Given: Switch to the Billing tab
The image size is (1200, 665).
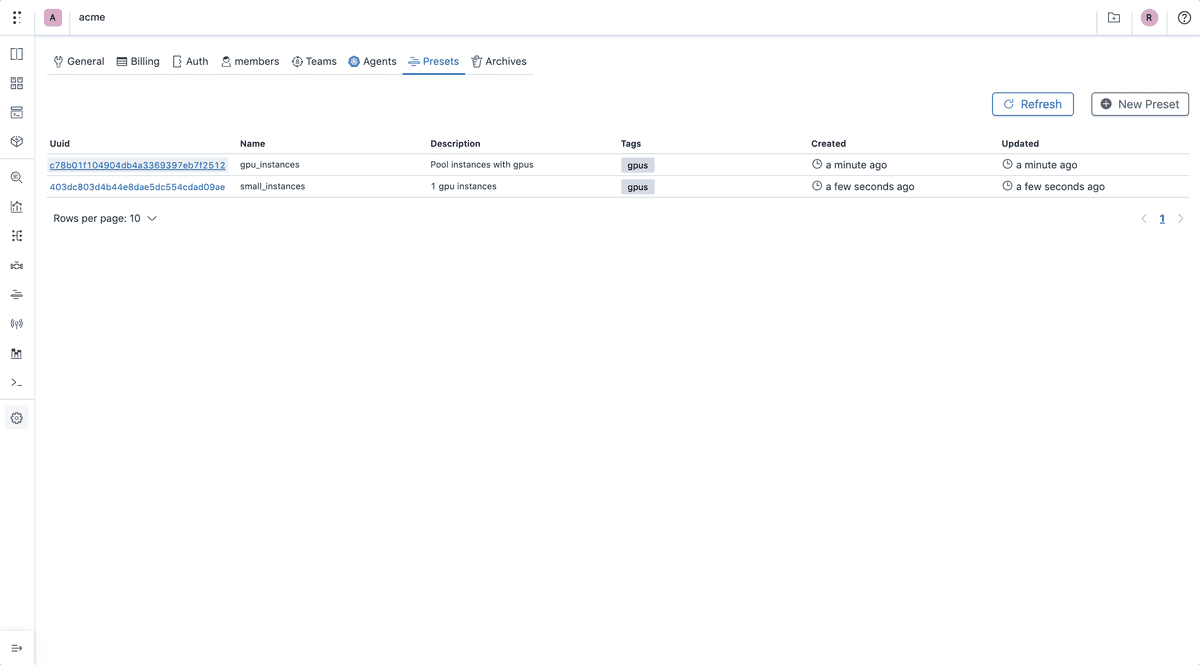Looking at the screenshot, I should (x=138, y=61).
